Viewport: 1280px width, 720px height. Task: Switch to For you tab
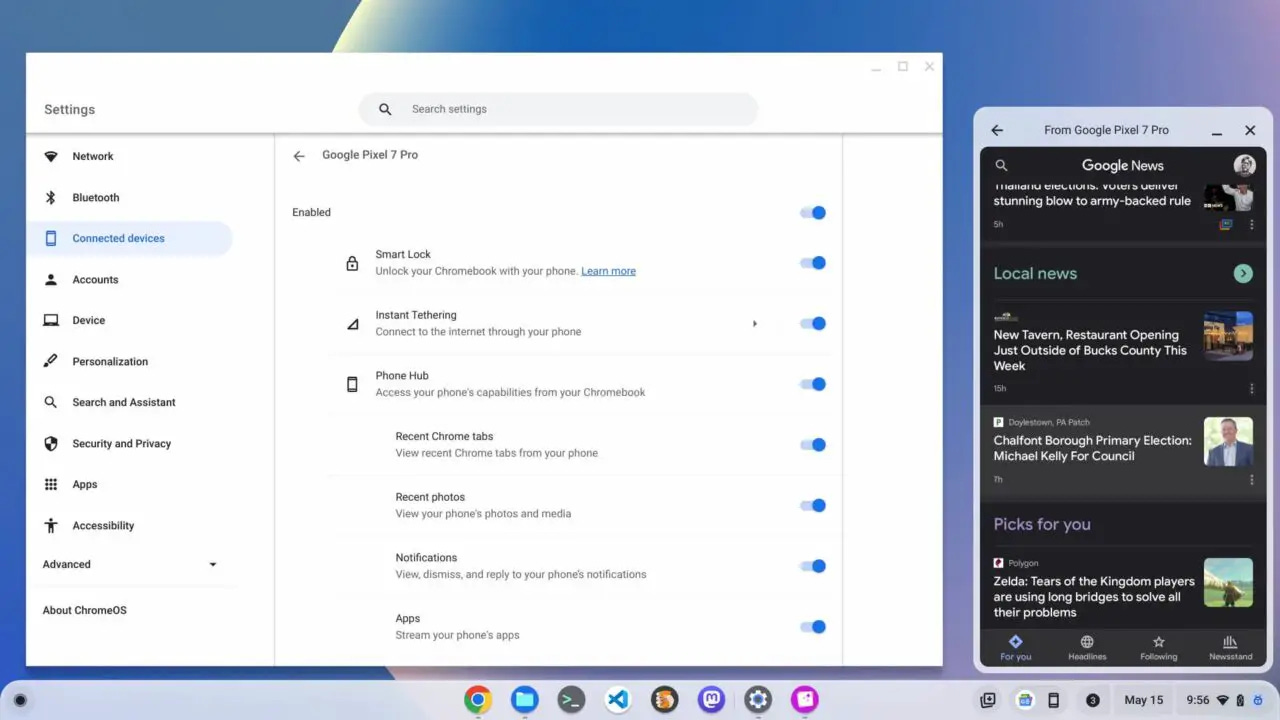pyautogui.click(x=1015, y=648)
